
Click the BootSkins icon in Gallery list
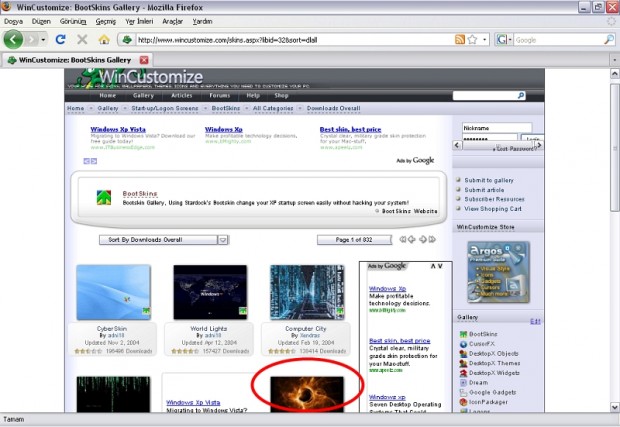[463, 334]
